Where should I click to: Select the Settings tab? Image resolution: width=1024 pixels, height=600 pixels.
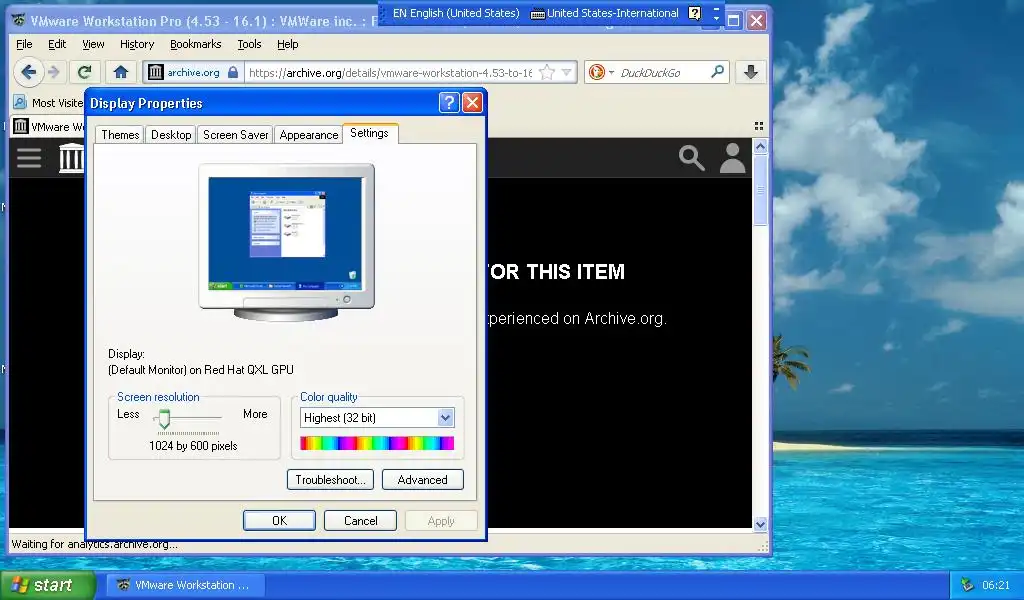(370, 133)
